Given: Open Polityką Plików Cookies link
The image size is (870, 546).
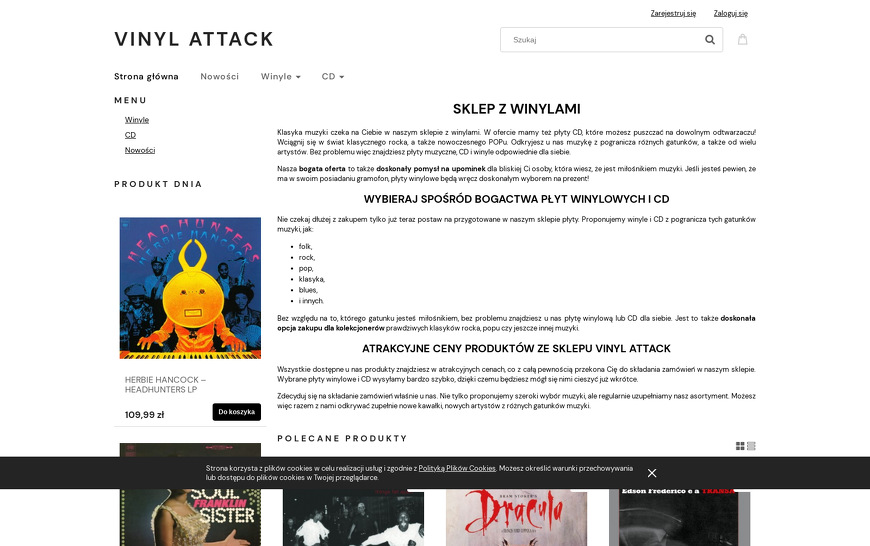Looking at the screenshot, I should tap(457, 468).
